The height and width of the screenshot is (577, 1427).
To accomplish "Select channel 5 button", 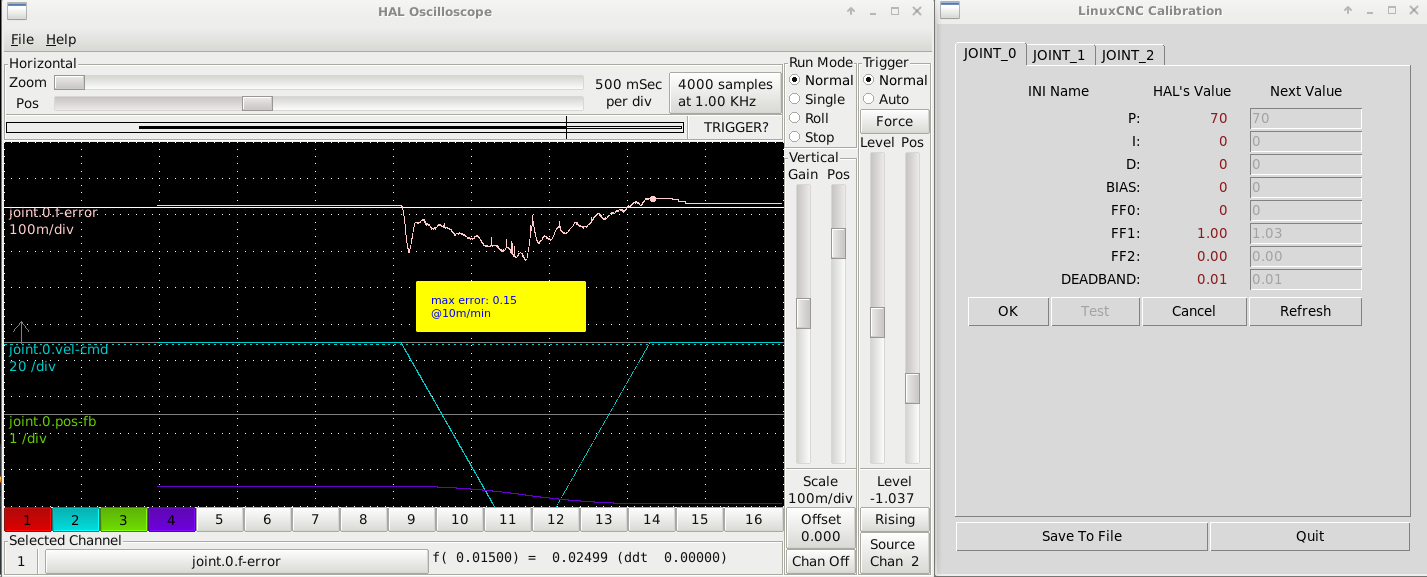I will coord(220,519).
